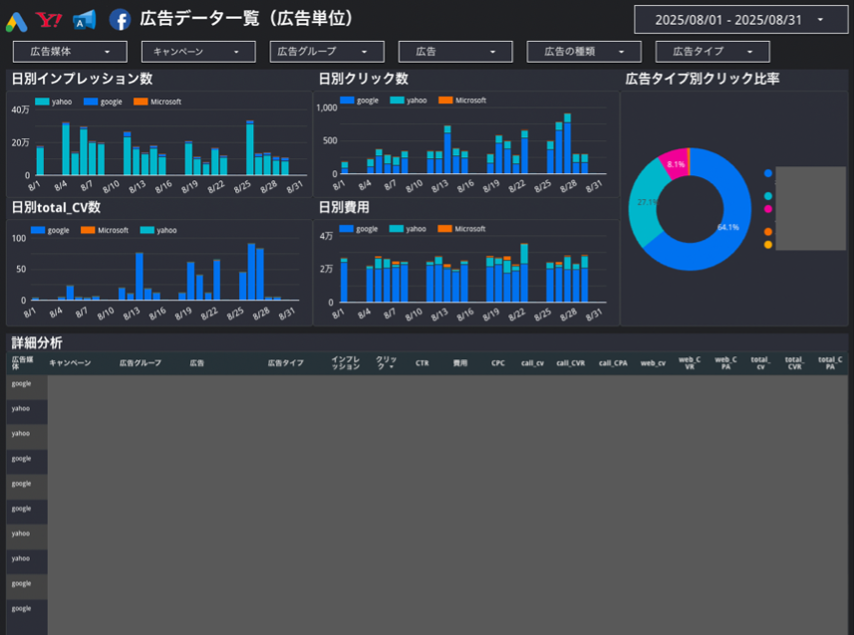Click the Yahoo! logo icon
This screenshot has width=854, height=635.
[48, 19]
